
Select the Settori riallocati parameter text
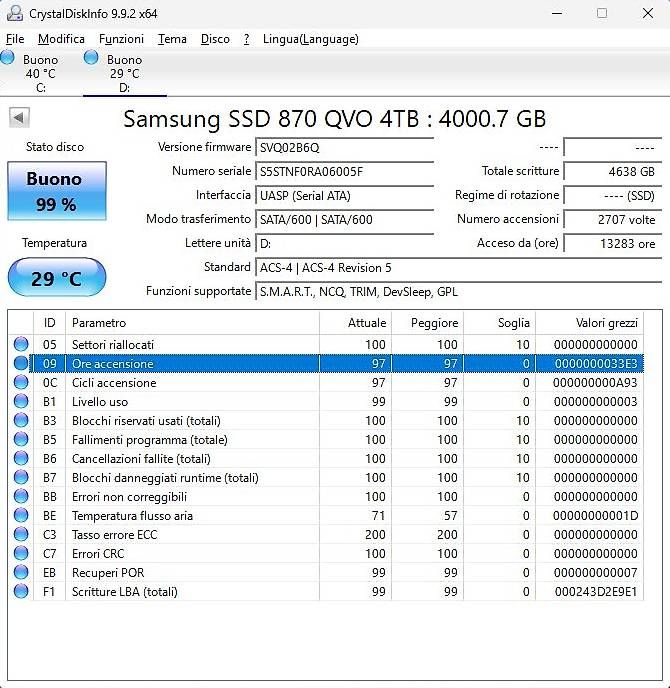[113, 344]
